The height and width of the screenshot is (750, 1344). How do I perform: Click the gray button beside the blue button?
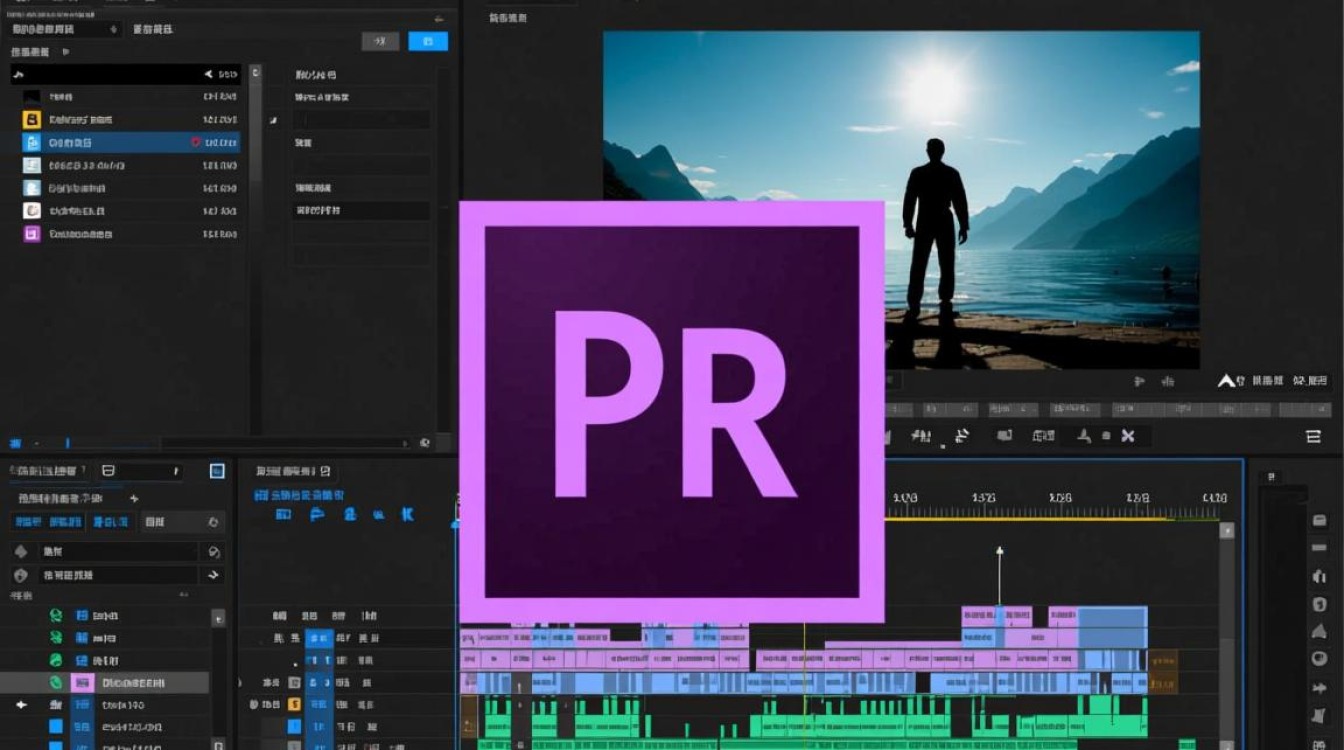380,41
